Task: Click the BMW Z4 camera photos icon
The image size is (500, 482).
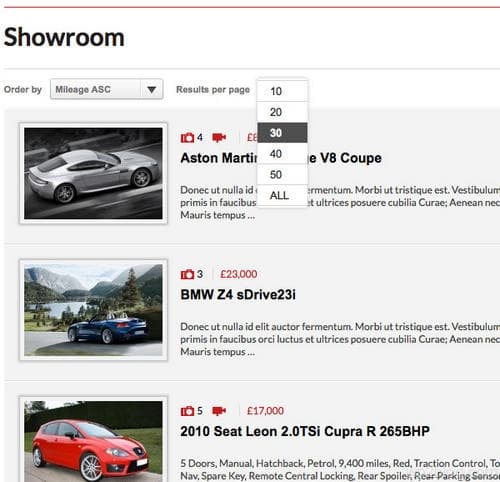Action: (187, 274)
